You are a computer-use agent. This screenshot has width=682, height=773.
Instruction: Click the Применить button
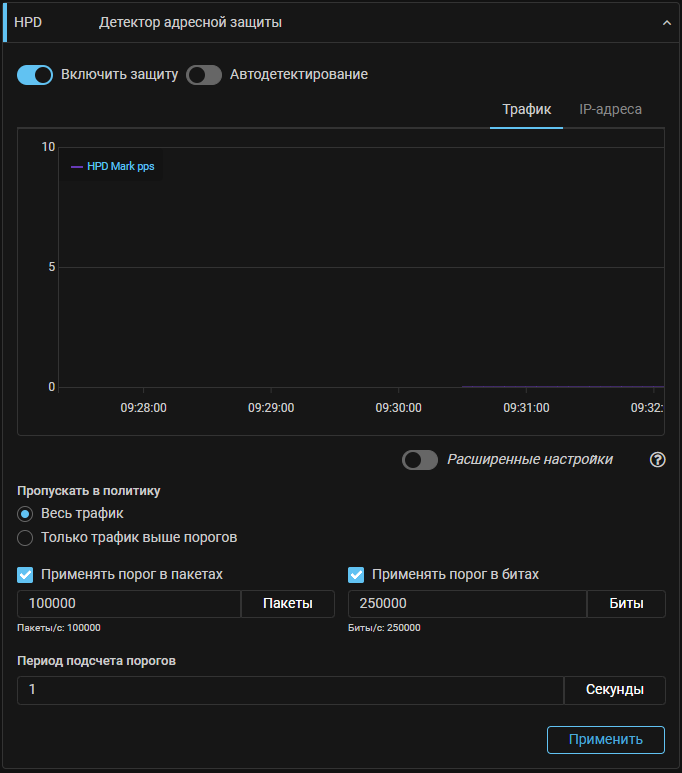click(x=605, y=740)
